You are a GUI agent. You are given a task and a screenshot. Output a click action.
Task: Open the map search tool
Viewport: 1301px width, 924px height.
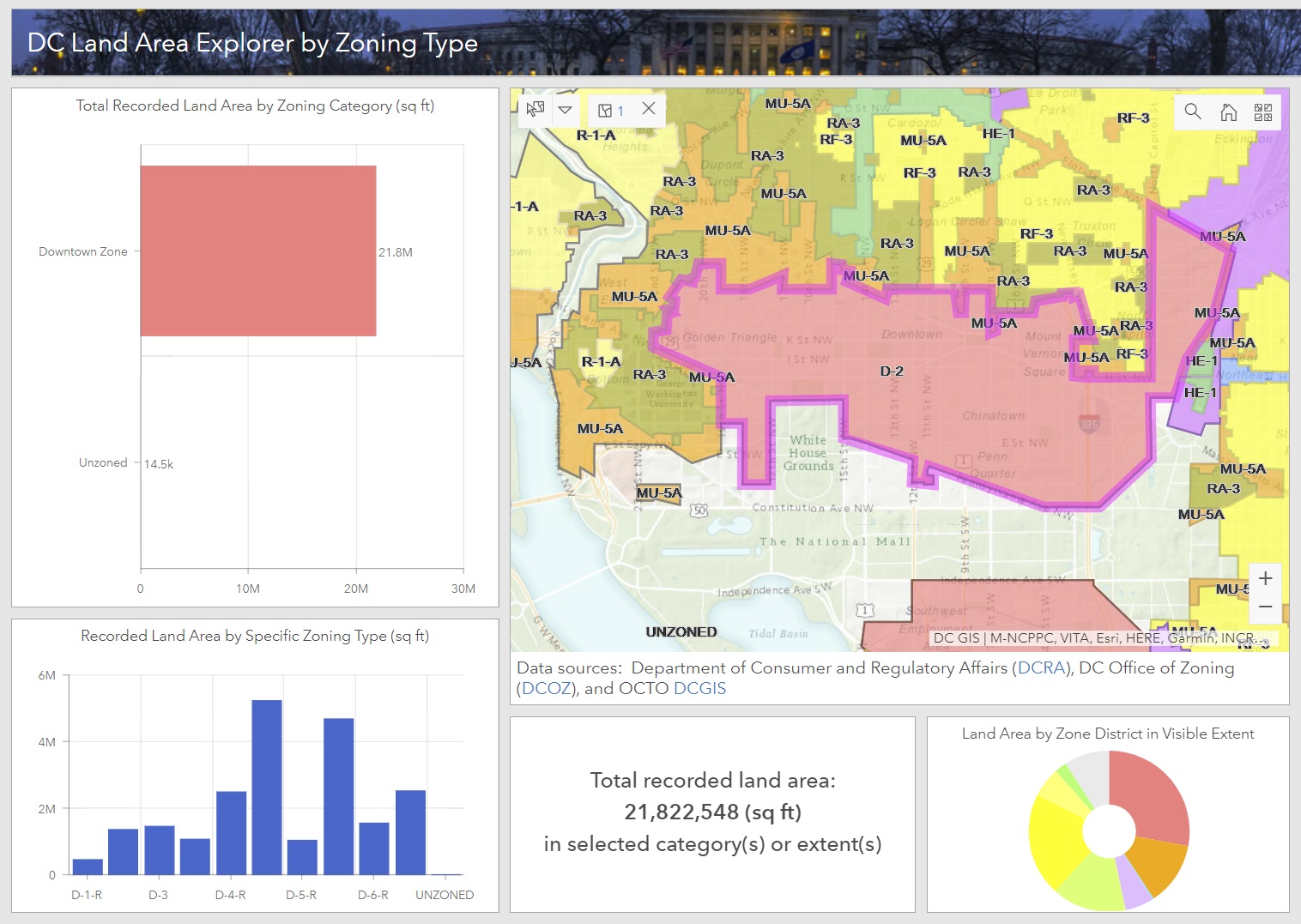coord(1193,112)
